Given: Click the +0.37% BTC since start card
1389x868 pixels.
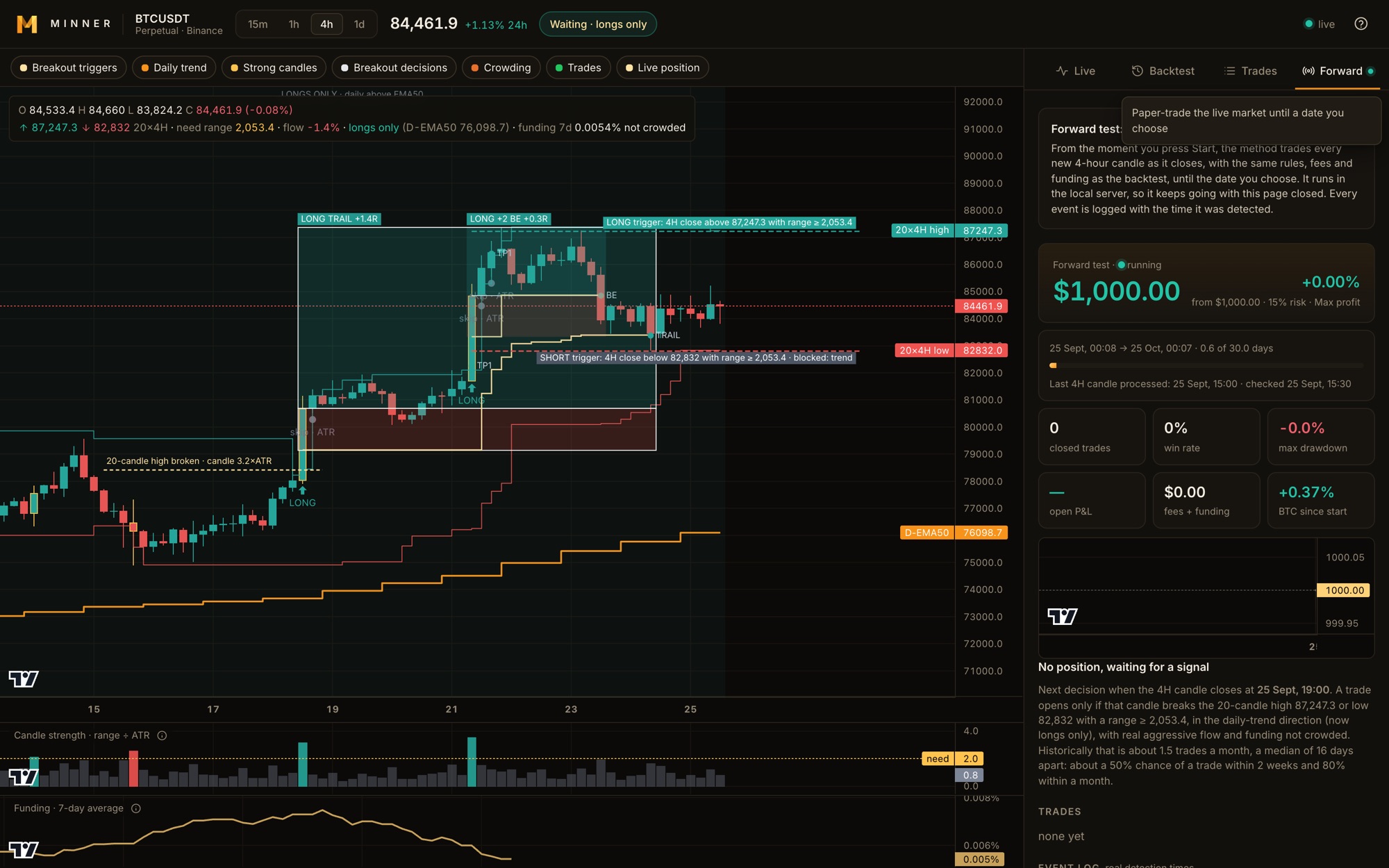Looking at the screenshot, I should pyautogui.click(x=1321, y=501).
